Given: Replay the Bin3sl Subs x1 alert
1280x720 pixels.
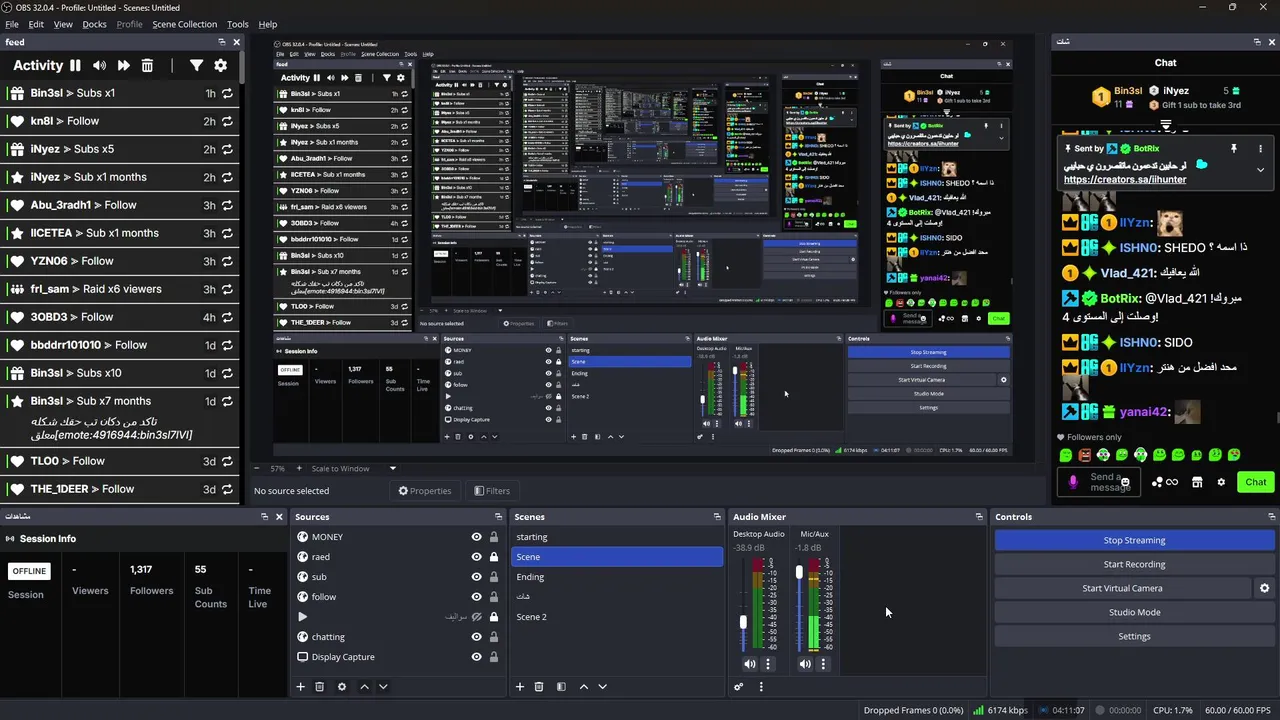Looking at the screenshot, I should pos(227,93).
